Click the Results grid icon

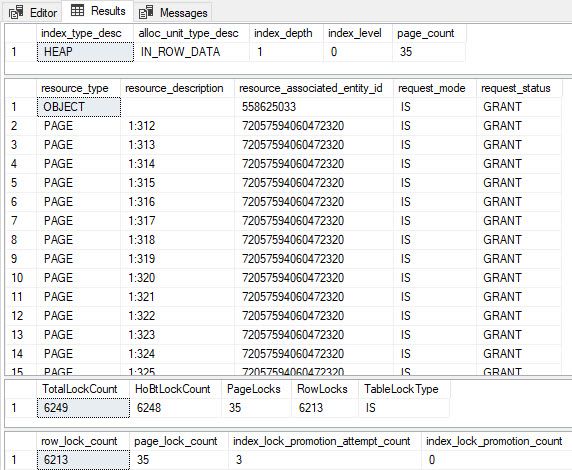[x=77, y=11]
